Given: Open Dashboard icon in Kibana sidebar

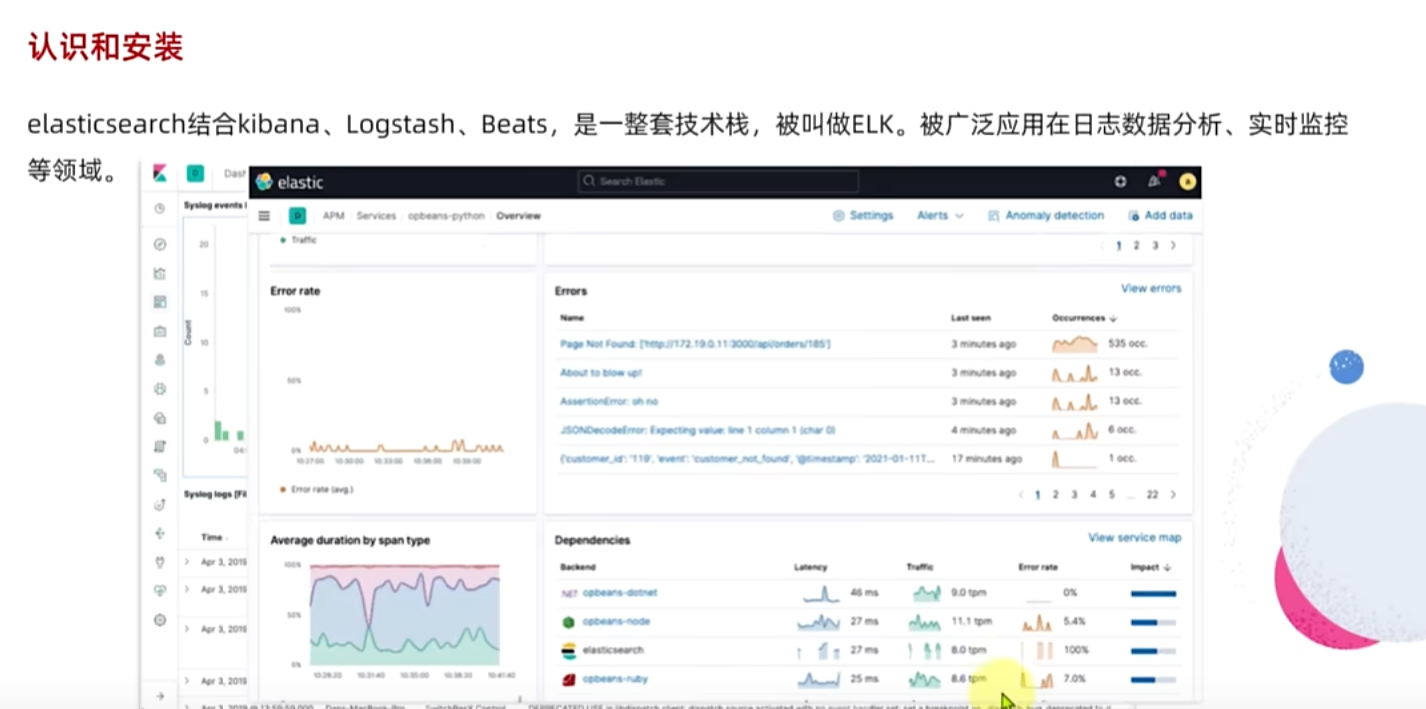Looking at the screenshot, I should (x=160, y=302).
